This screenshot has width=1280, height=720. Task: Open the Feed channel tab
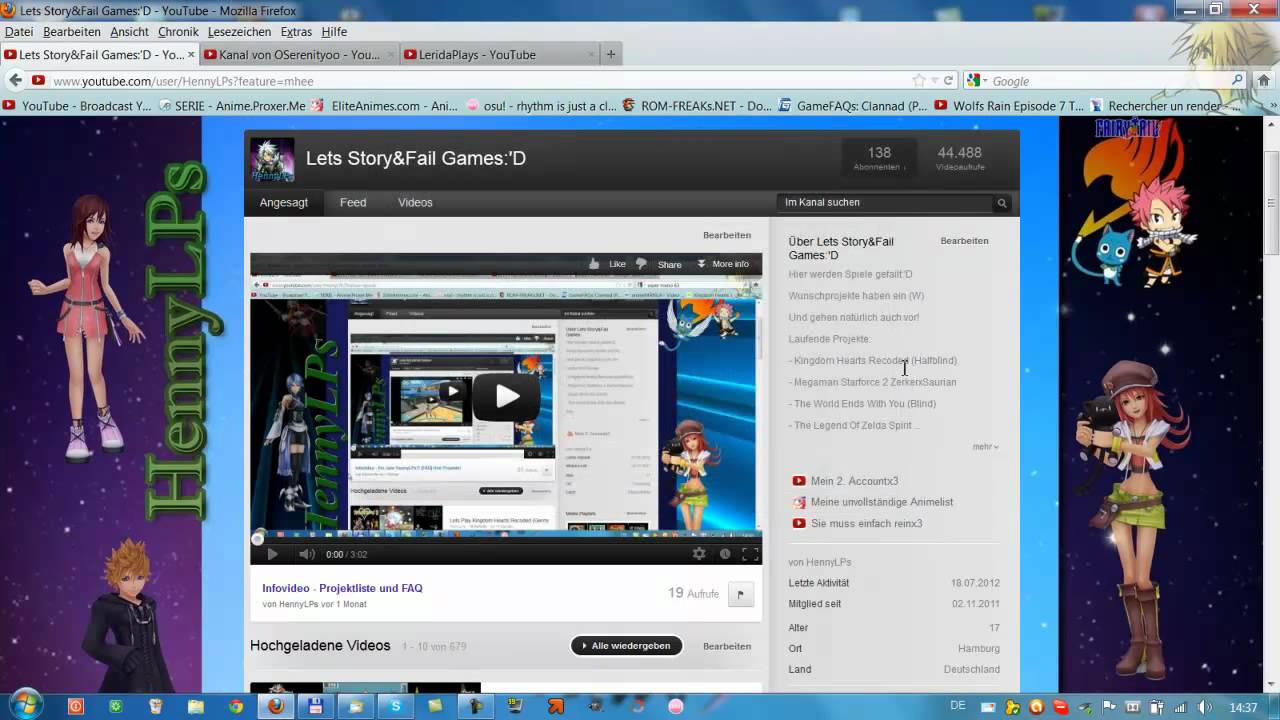click(x=353, y=202)
